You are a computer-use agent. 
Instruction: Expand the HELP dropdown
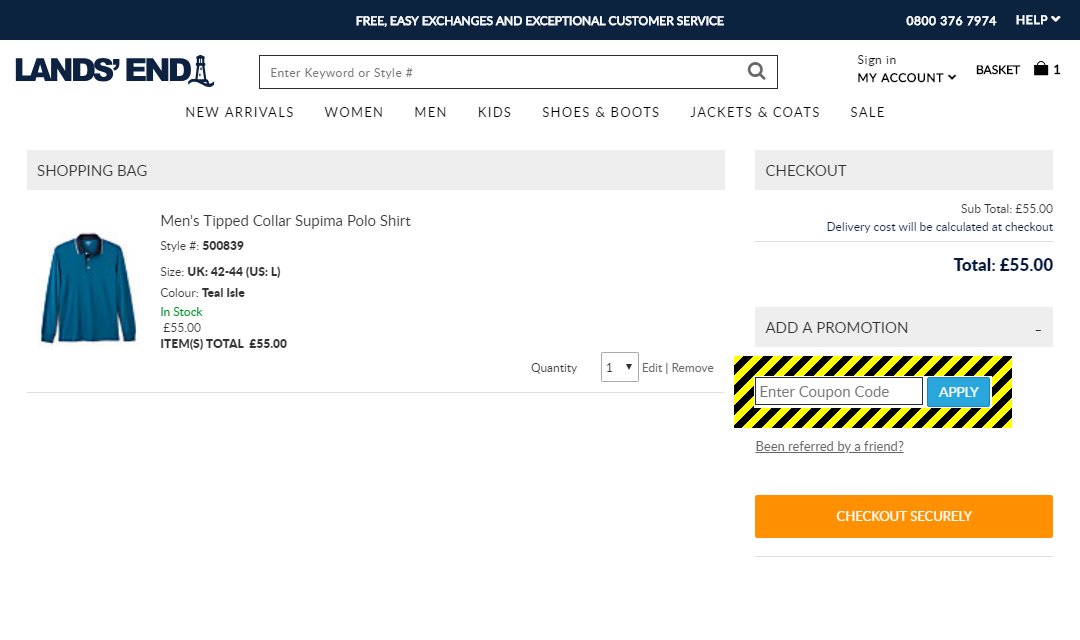tap(1037, 20)
